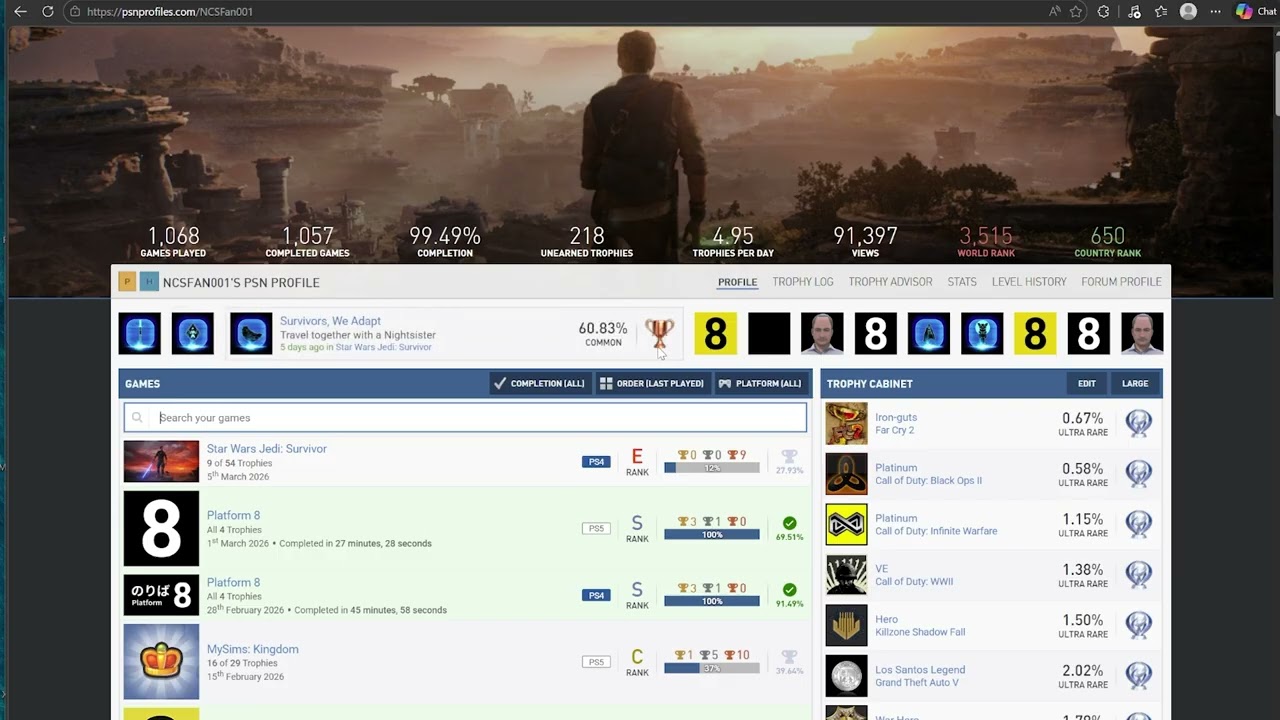Open the Iron-guts trophy link
Viewport: 1280px width, 720px height.
coord(896,417)
